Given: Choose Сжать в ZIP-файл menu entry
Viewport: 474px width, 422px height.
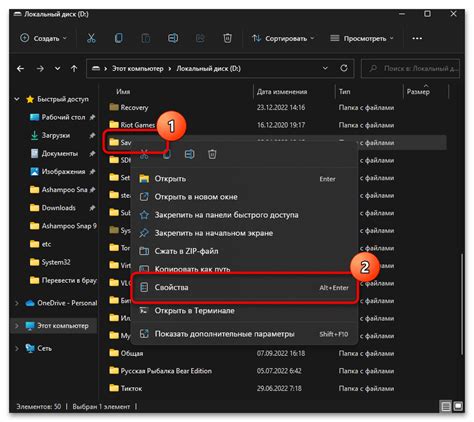Looking at the screenshot, I should coord(244,251).
